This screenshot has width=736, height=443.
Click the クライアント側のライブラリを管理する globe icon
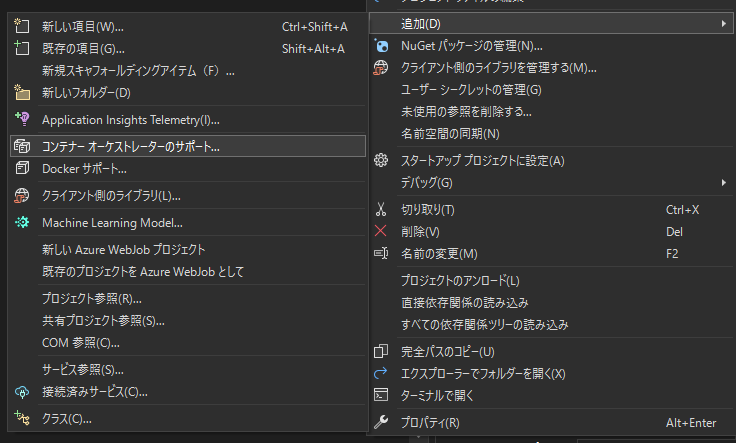click(381, 68)
